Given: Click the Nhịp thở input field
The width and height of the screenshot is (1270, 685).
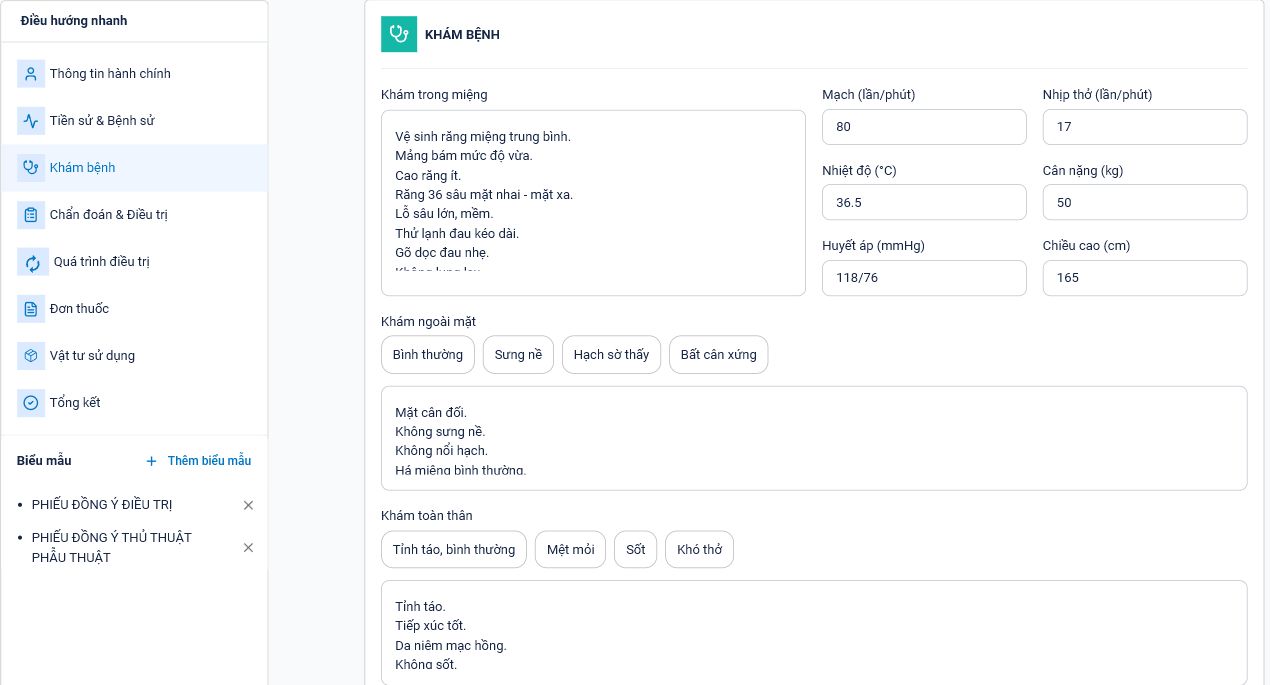Looking at the screenshot, I should pyautogui.click(x=1145, y=127).
